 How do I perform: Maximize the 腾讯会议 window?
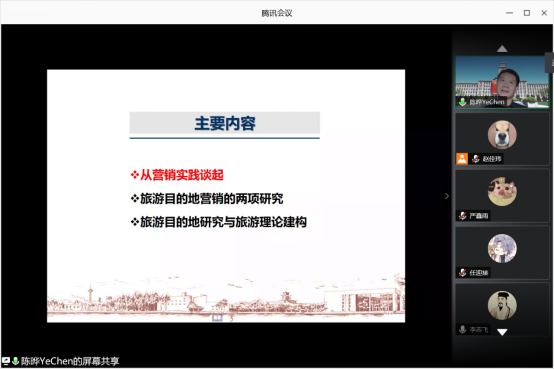tap(527, 13)
